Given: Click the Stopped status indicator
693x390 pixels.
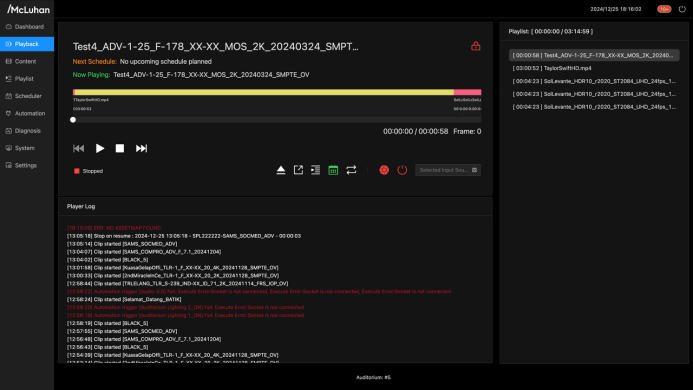Looking at the screenshot, I should (x=88, y=171).
